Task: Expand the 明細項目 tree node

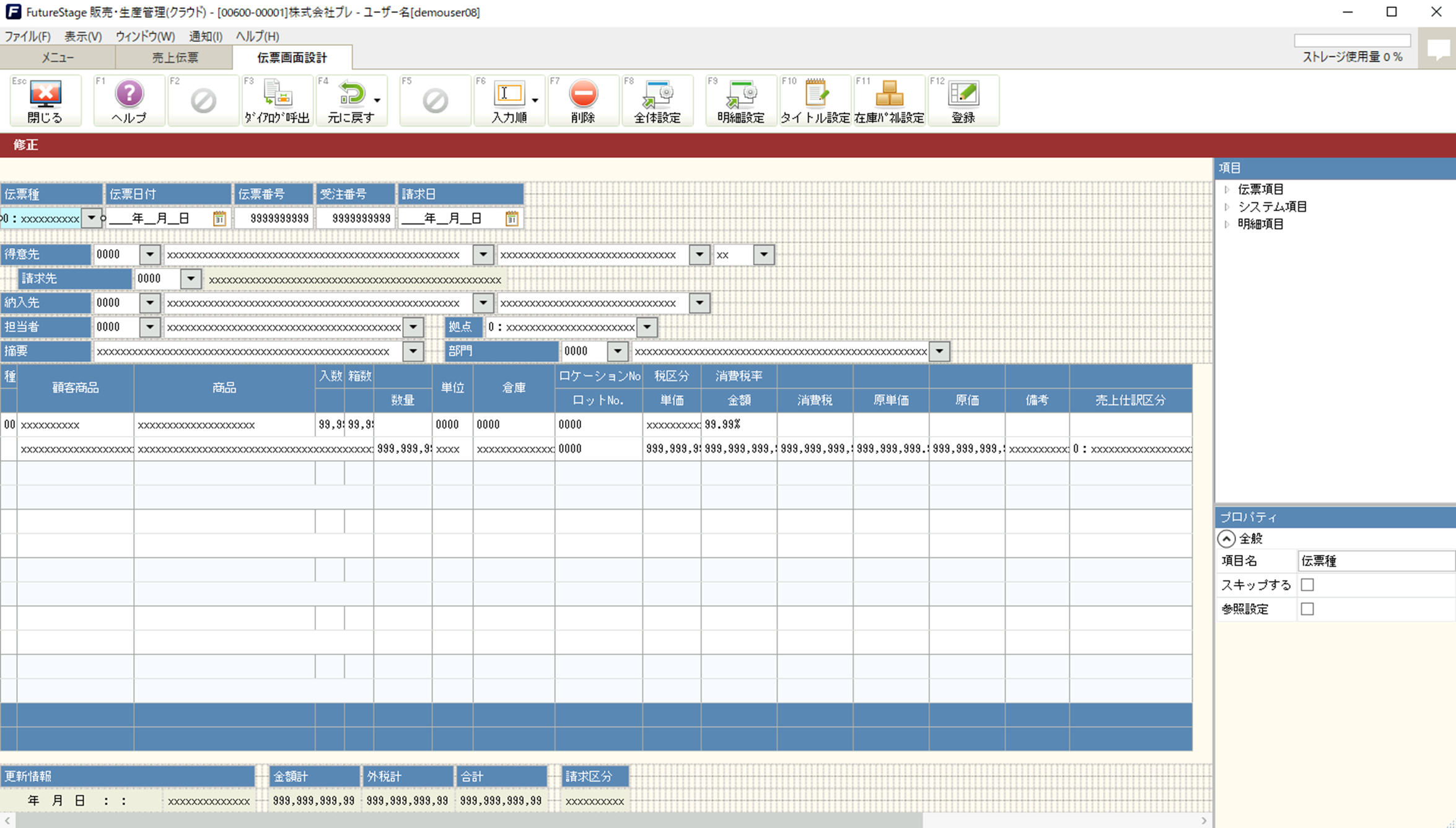Action: click(1227, 224)
